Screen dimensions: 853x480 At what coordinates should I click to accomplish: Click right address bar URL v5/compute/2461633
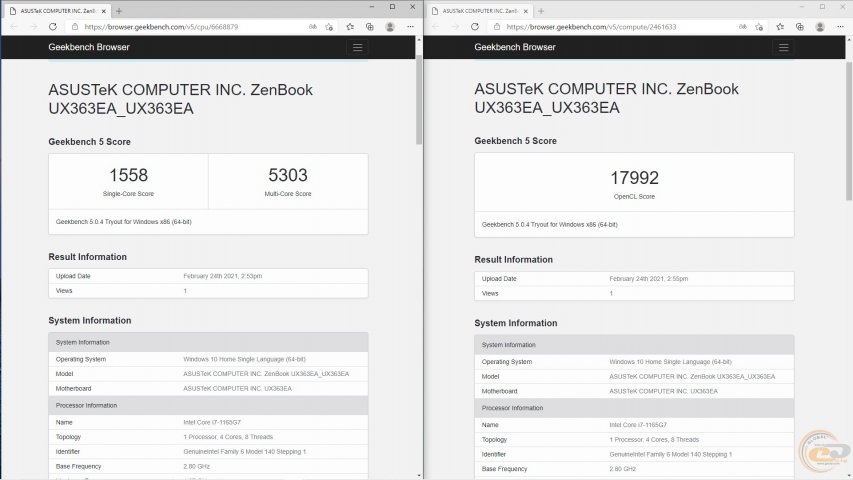point(591,27)
